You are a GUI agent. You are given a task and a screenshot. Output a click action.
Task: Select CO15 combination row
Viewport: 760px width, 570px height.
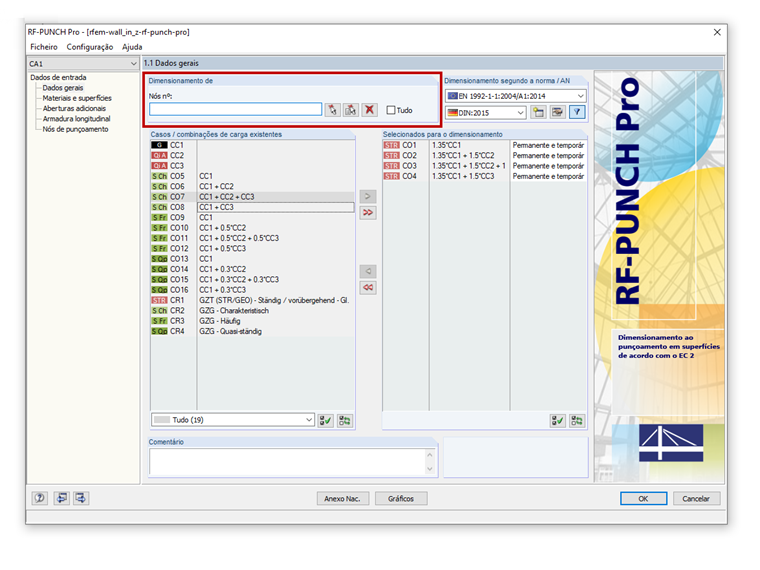252,280
